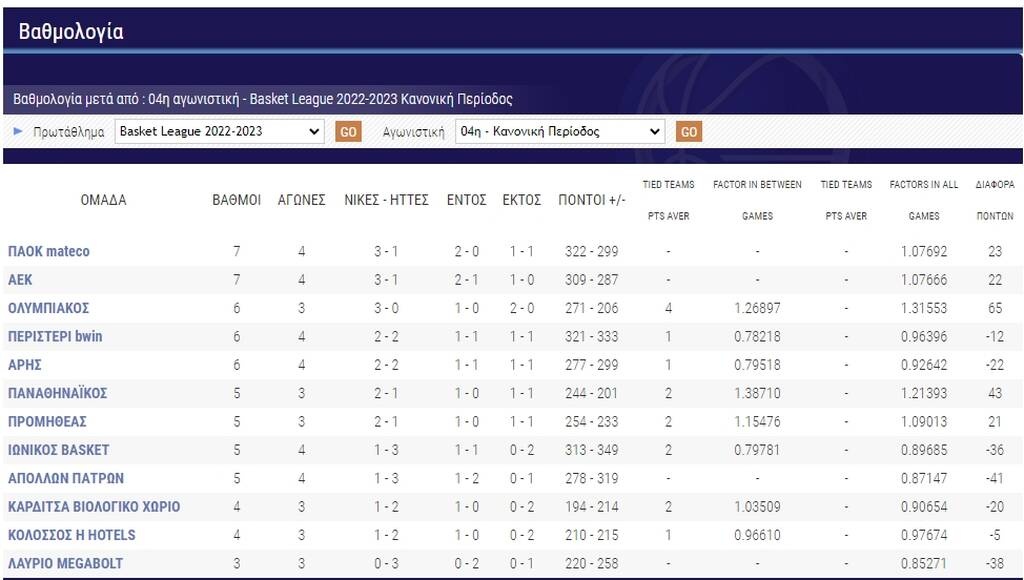Click the points cell 210 - 215
1024x580 pixels.
point(592,536)
